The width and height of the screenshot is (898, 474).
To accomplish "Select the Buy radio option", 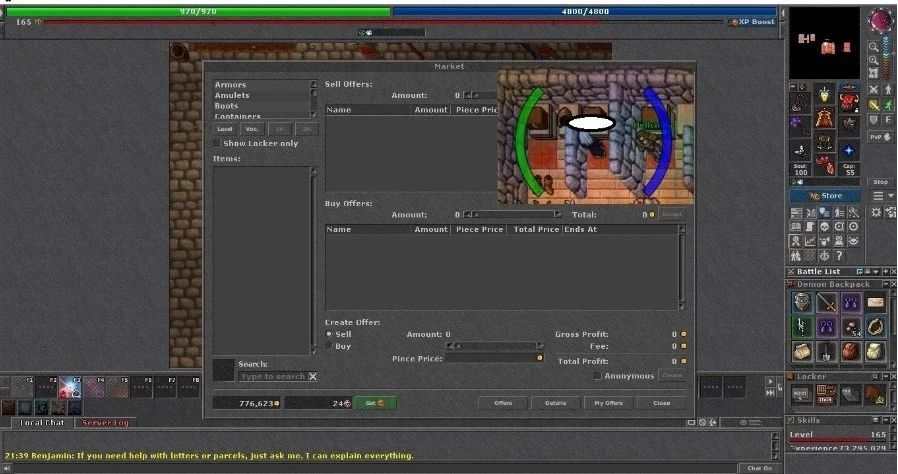I will click(x=329, y=346).
